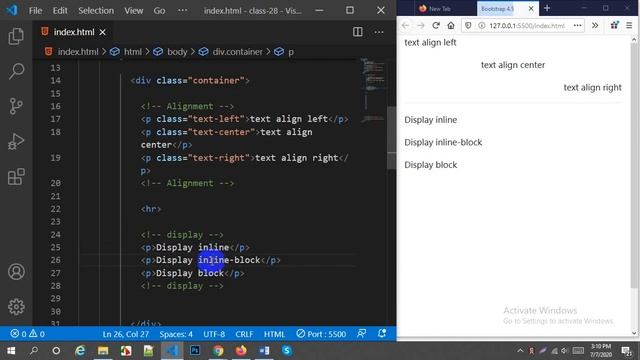Open editor More Actions ellipsis
The height and width of the screenshot is (360, 640).
[x=379, y=32]
